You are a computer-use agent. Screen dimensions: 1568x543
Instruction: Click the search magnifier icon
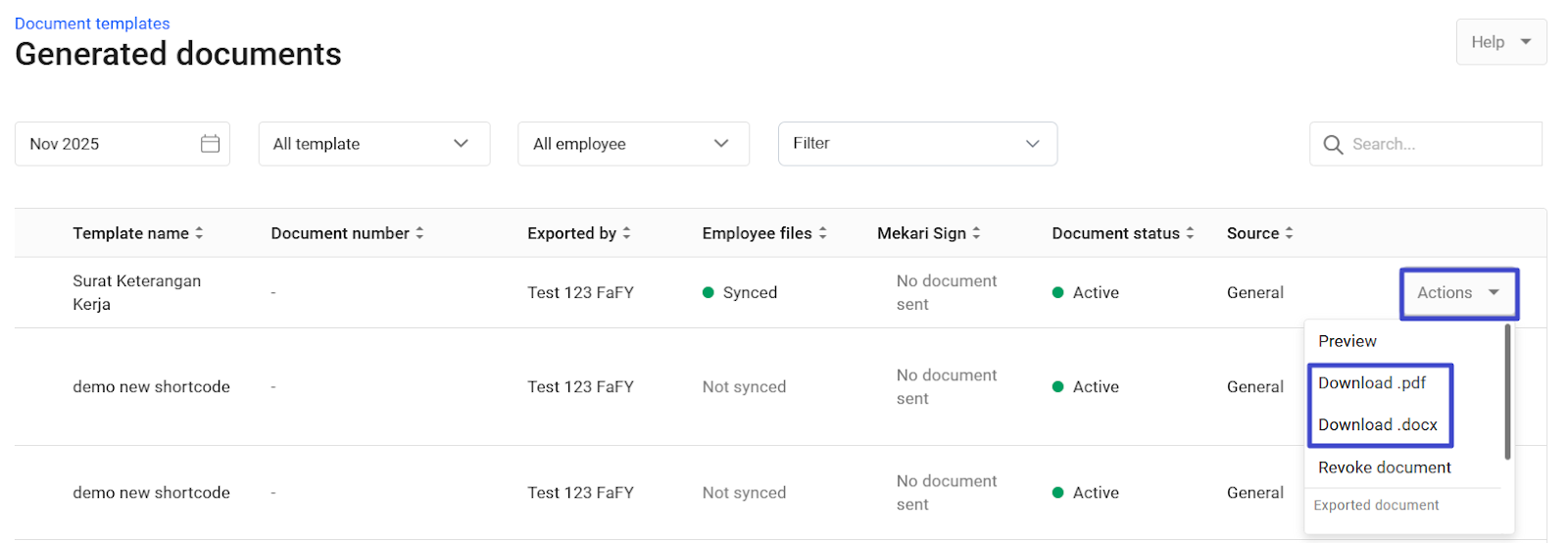pyautogui.click(x=1333, y=145)
